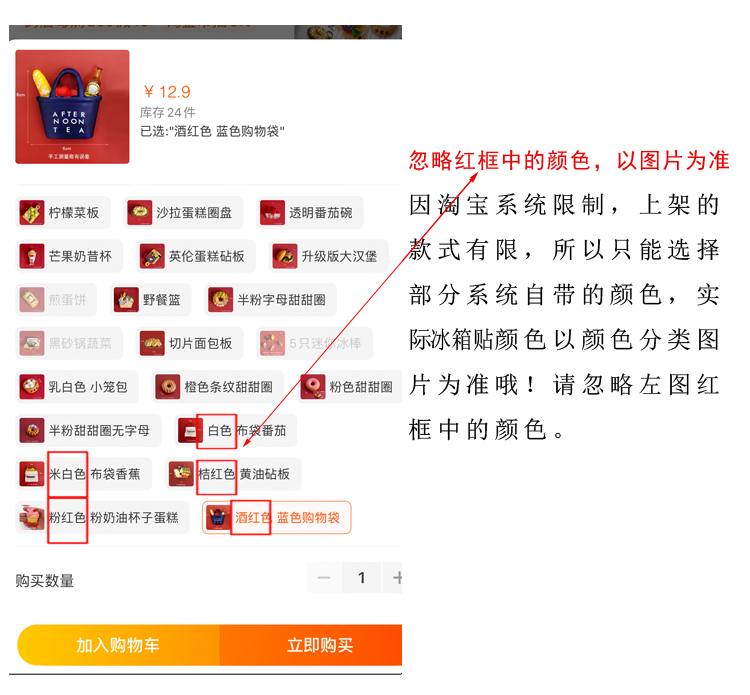Increase purchase quantity with plus button
Screen dimensions: 750x695
click(x=394, y=578)
